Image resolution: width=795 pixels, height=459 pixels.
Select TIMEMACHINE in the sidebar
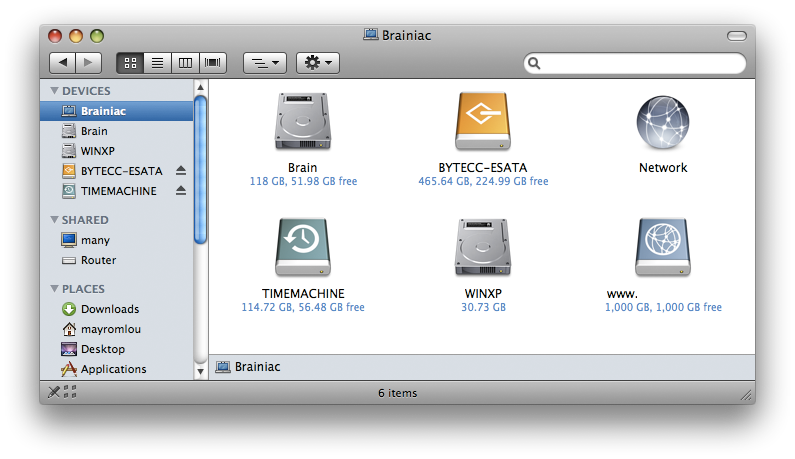click(117, 191)
